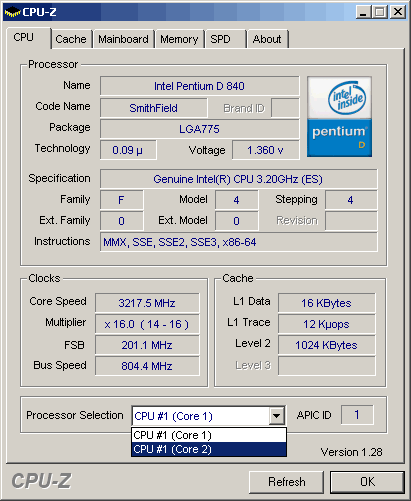Click the Genuine Intel(R) CPU 3.20GHz specification

[x=238, y=179]
